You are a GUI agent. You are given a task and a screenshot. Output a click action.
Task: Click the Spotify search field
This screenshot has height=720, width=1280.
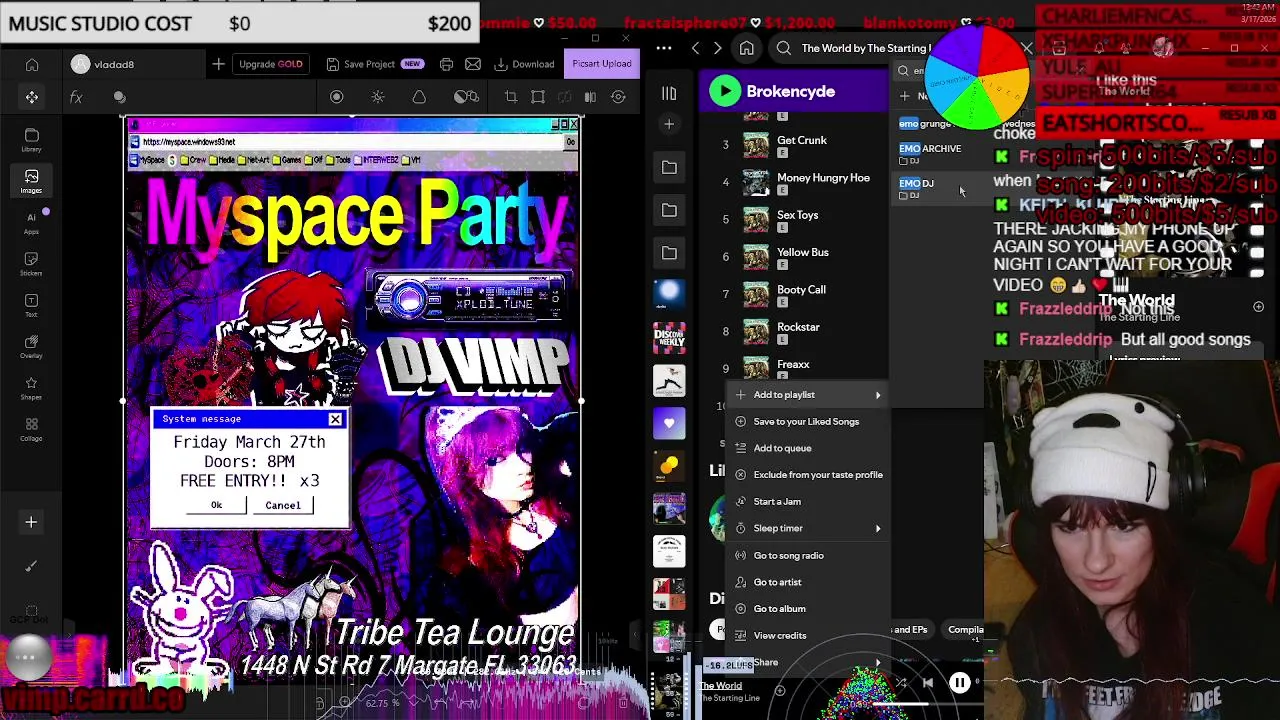tap(866, 48)
